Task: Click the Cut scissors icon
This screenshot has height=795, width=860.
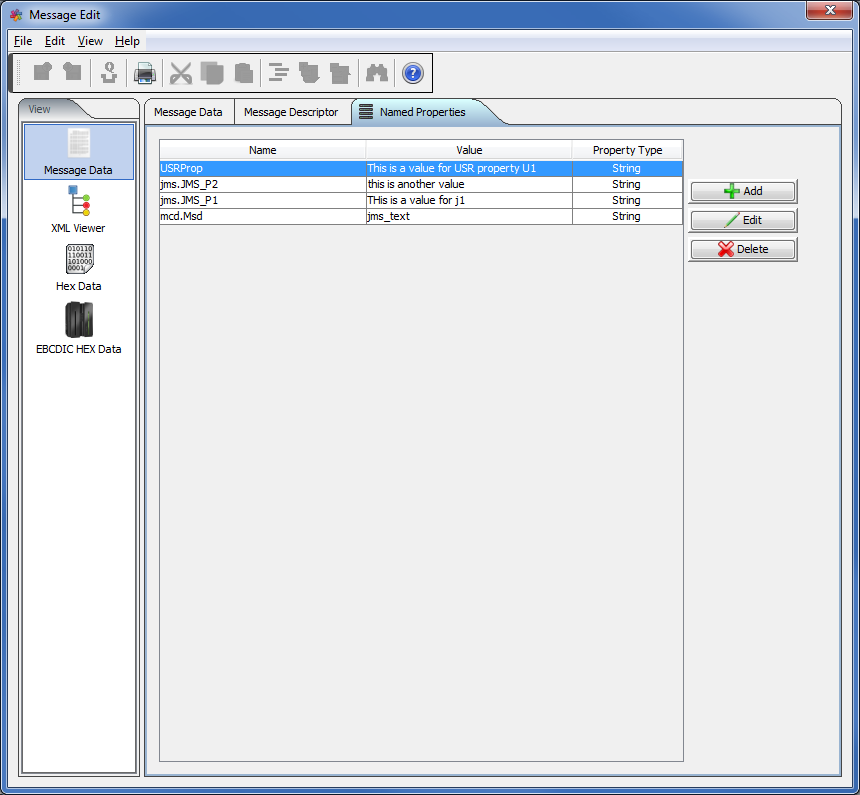Action: point(180,73)
